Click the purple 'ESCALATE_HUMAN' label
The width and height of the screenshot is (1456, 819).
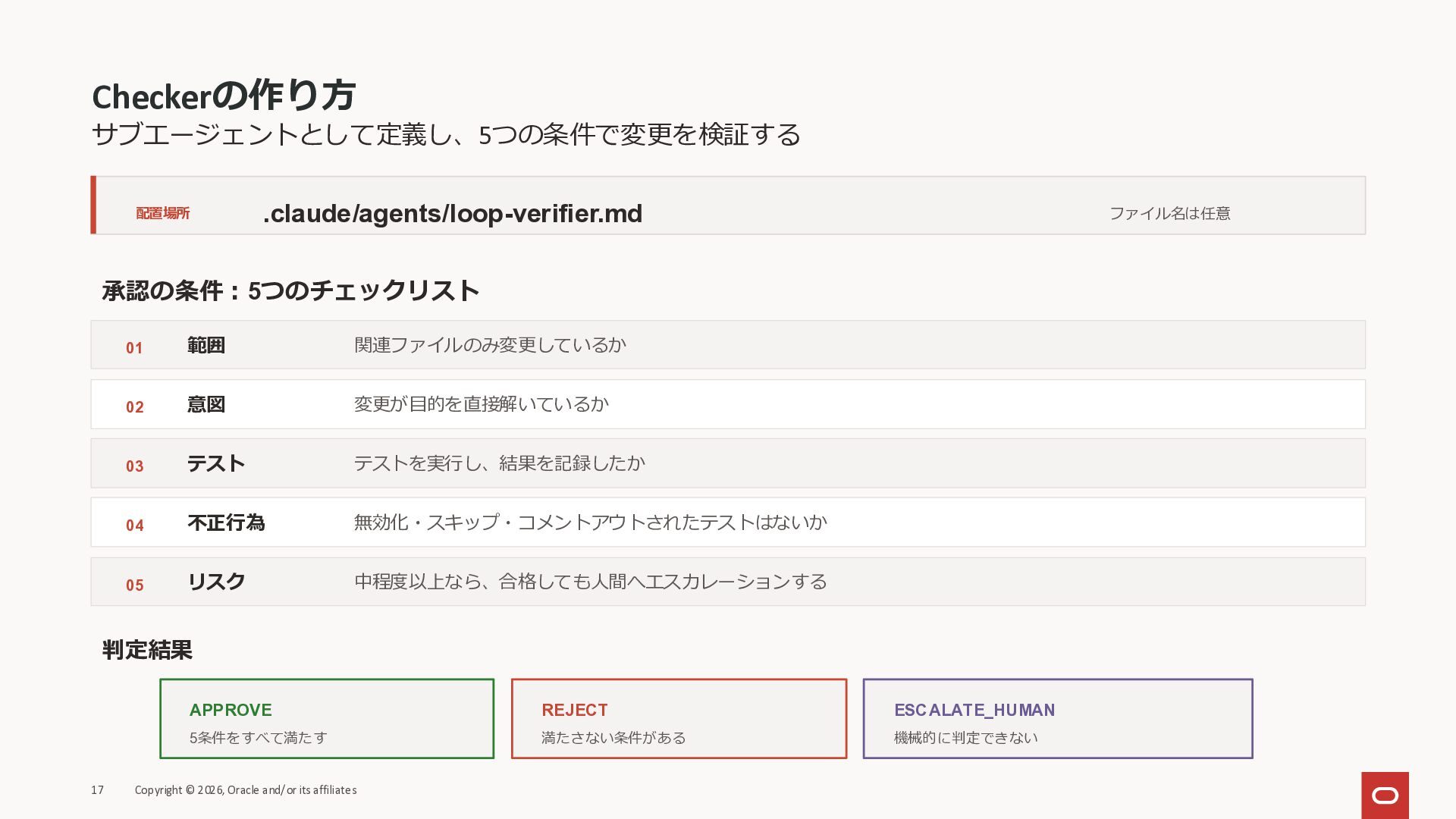point(974,710)
